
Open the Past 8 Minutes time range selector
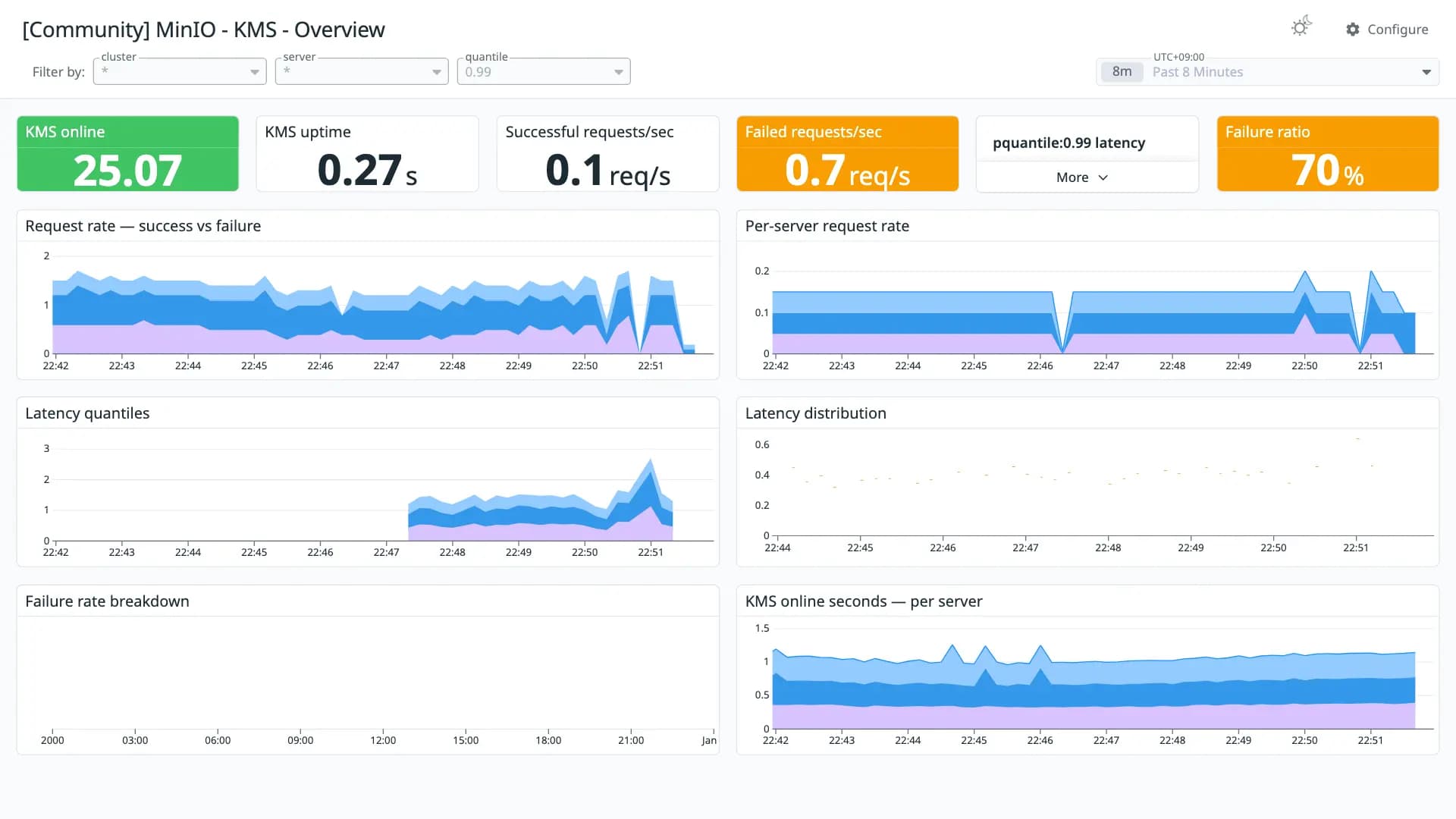[1267, 72]
